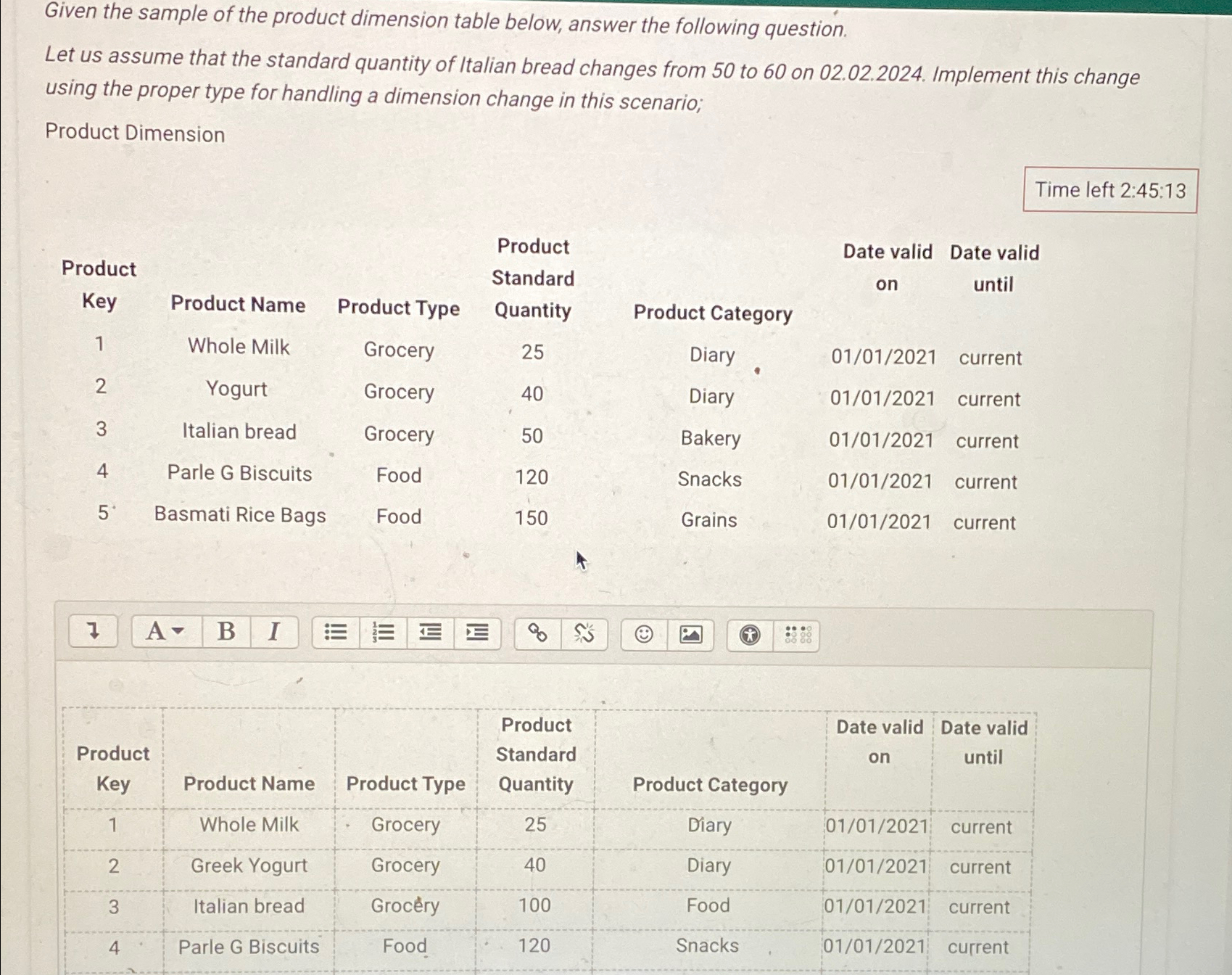This screenshot has width=1232, height=975.
Task: Click the current value for Greek Yogurt row
Action: coord(979,866)
